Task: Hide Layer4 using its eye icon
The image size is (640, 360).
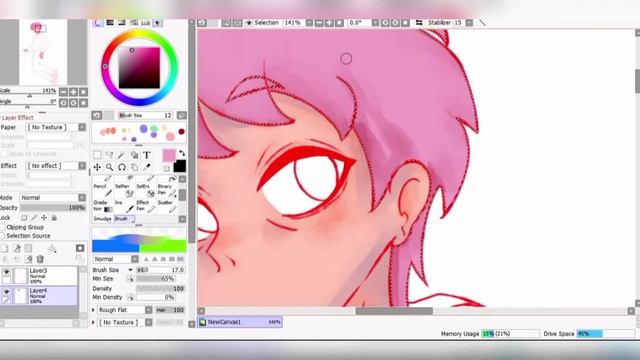Action: point(6,291)
